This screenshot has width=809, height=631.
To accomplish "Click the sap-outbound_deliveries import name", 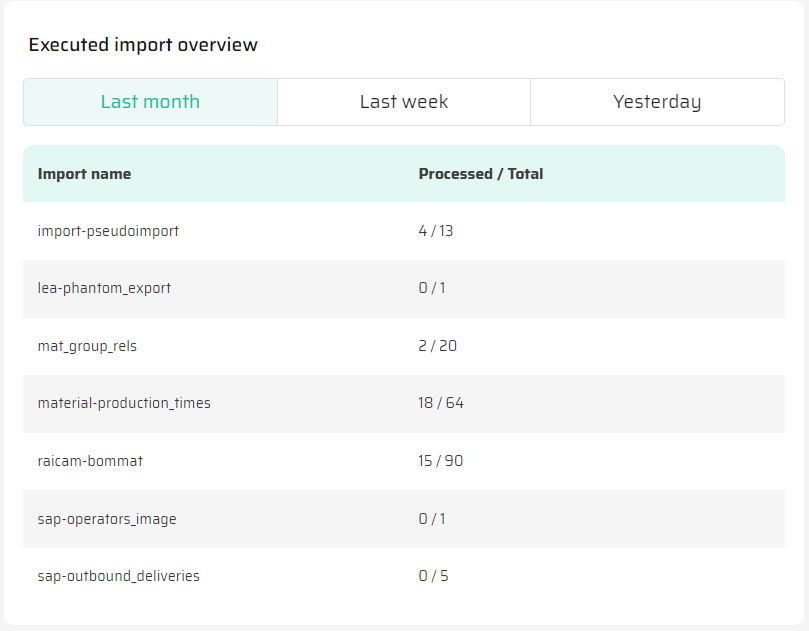I will pyautogui.click(x=118, y=576).
